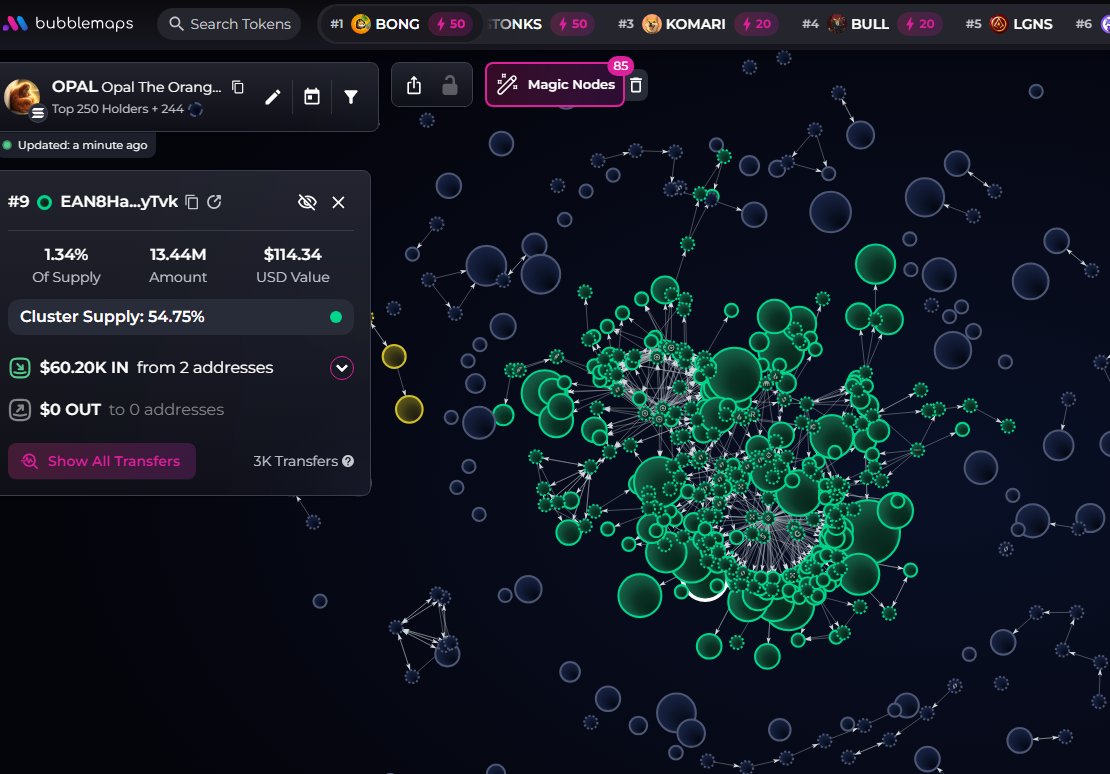Image resolution: width=1110 pixels, height=774 pixels.
Task: Go to the bubblemaps home logo
Action: pyautogui.click(x=67, y=24)
